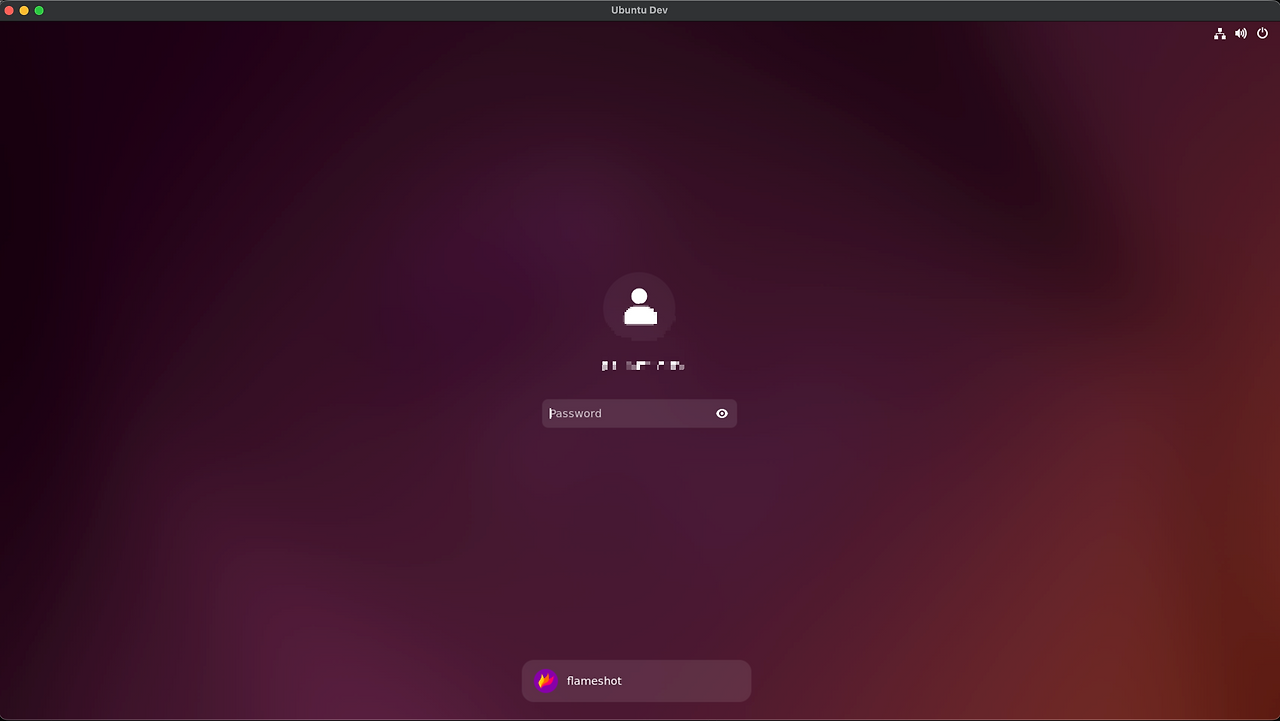Click the Ubuntu Dev title bar label
1280x721 pixels.
639,10
